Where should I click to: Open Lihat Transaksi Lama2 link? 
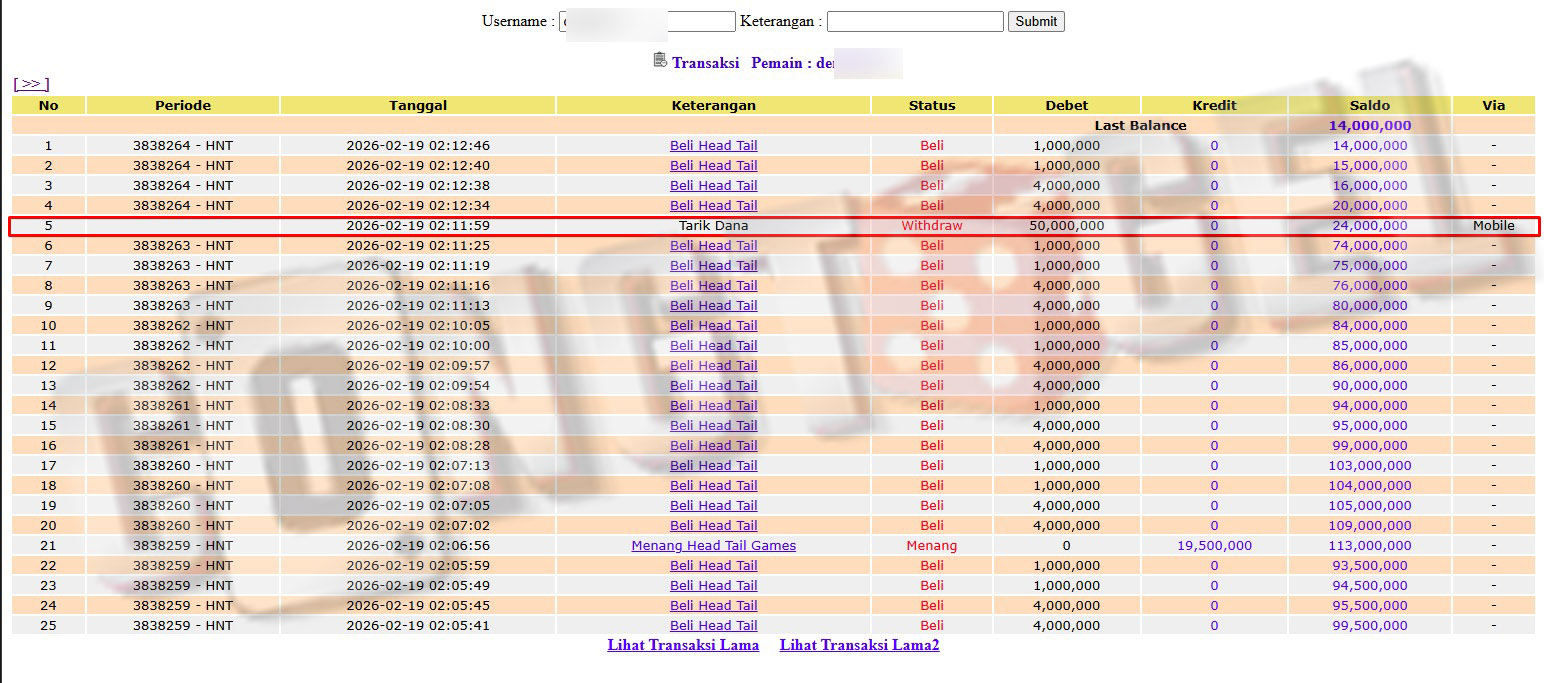860,645
